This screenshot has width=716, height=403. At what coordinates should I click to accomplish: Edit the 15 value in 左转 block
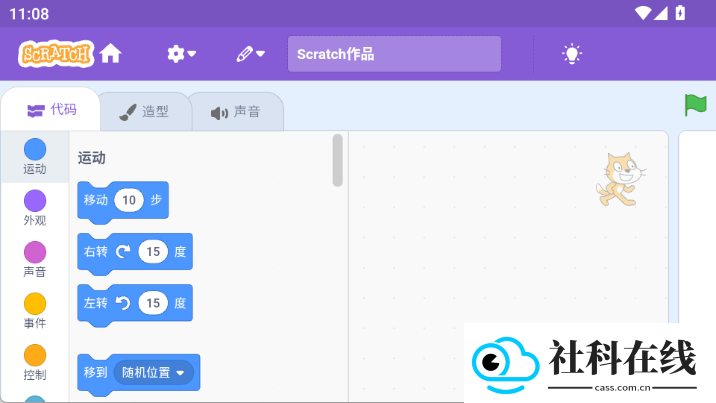pyautogui.click(x=153, y=303)
